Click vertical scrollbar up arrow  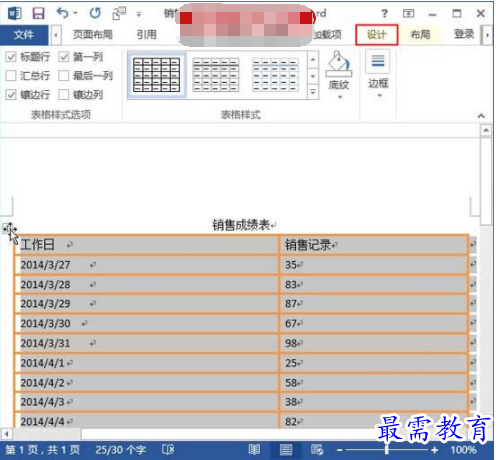(x=486, y=130)
